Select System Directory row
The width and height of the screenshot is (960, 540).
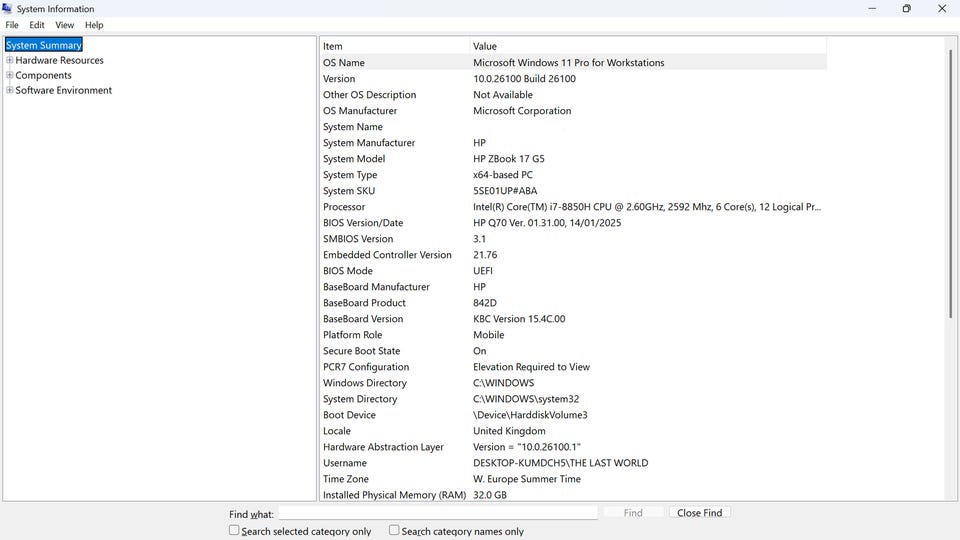coord(573,399)
